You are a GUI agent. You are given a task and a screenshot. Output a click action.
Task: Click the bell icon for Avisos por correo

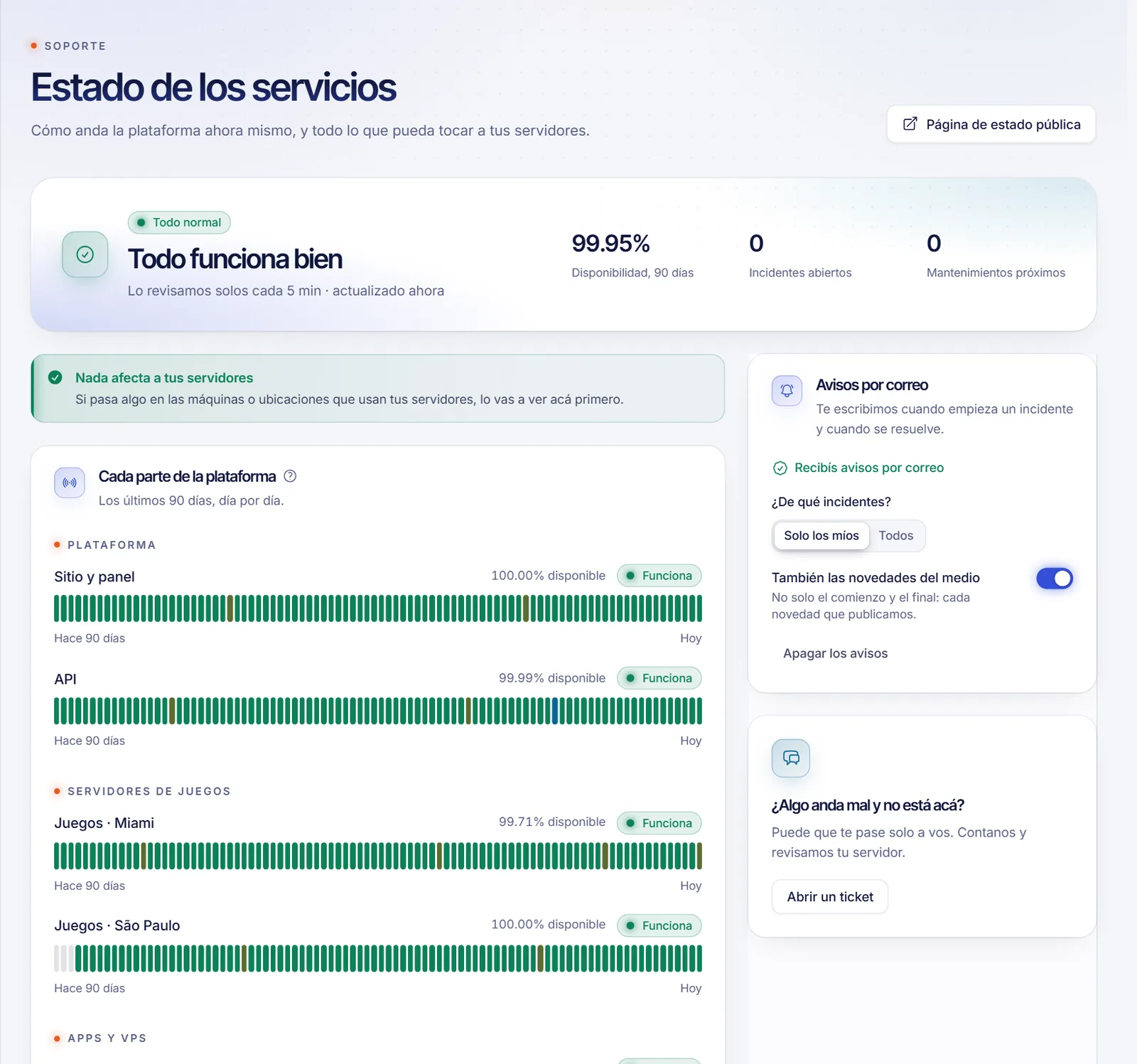pyautogui.click(x=787, y=391)
